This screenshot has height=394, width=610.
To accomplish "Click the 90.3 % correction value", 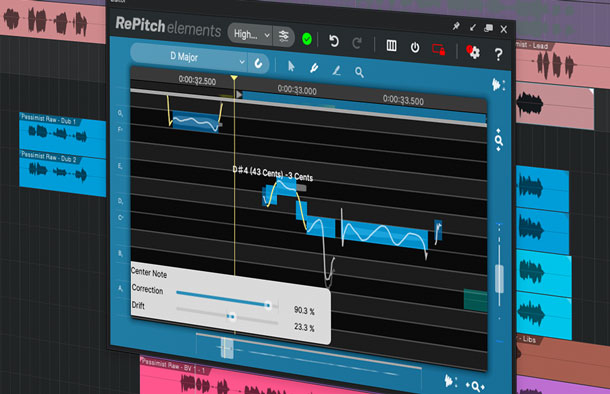I will point(304,310).
